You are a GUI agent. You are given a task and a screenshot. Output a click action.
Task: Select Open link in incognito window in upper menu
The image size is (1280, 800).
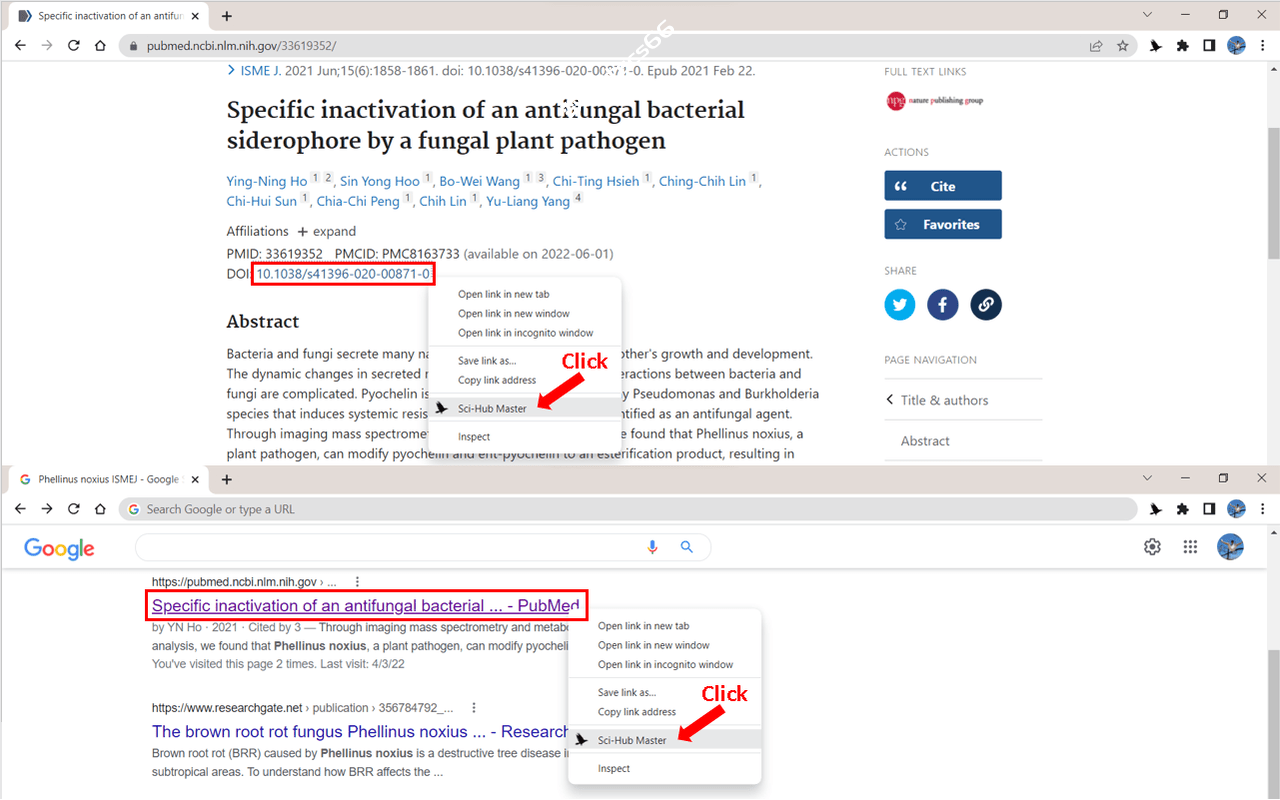526,333
